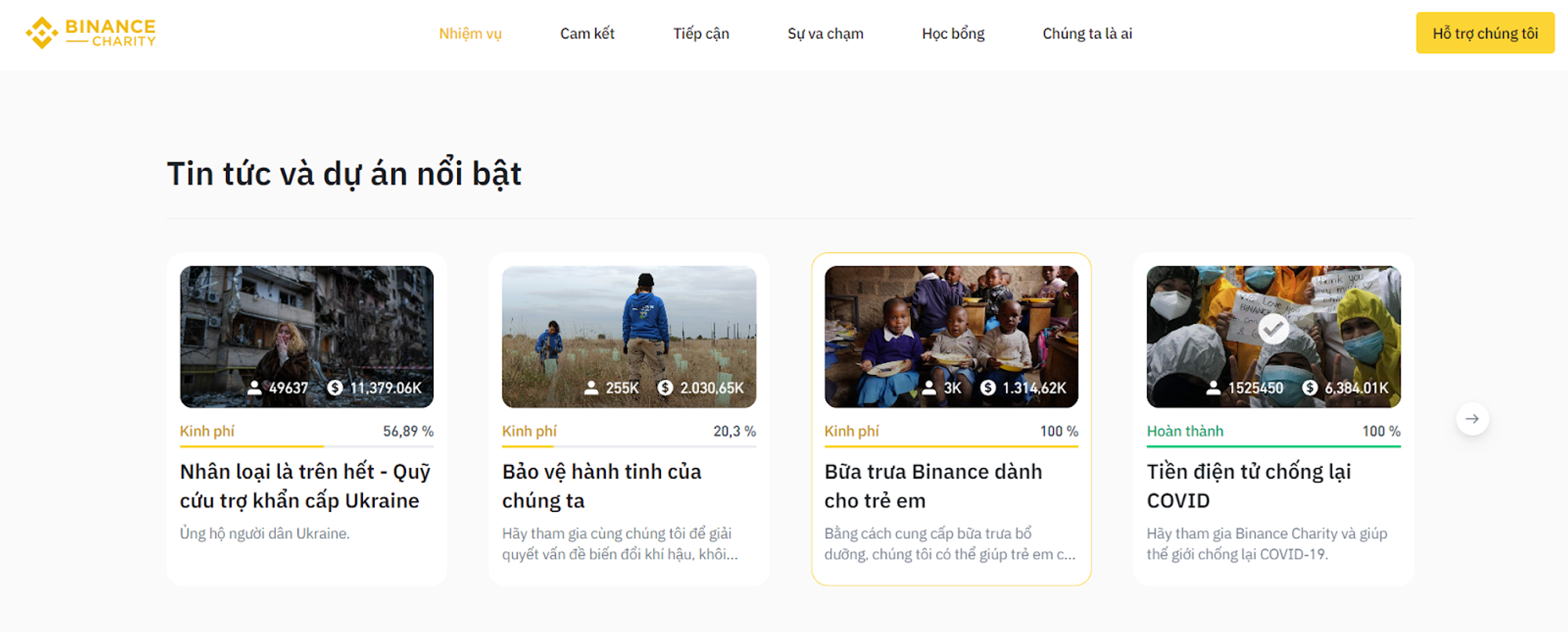This screenshot has width=1568, height=632.
Task: Open the Ukraine relief project image
Action: pos(307,336)
